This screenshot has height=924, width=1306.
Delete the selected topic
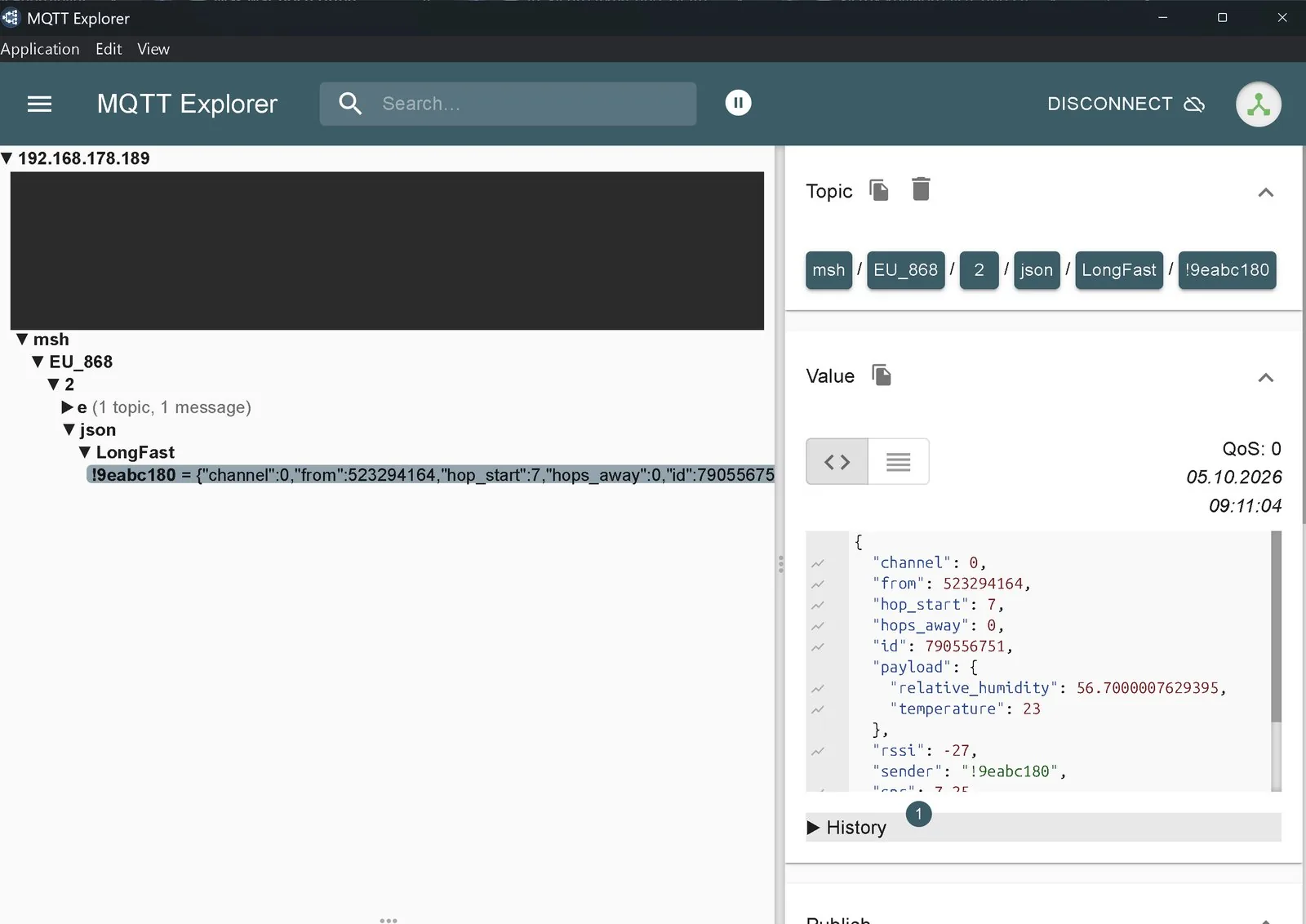(x=921, y=189)
